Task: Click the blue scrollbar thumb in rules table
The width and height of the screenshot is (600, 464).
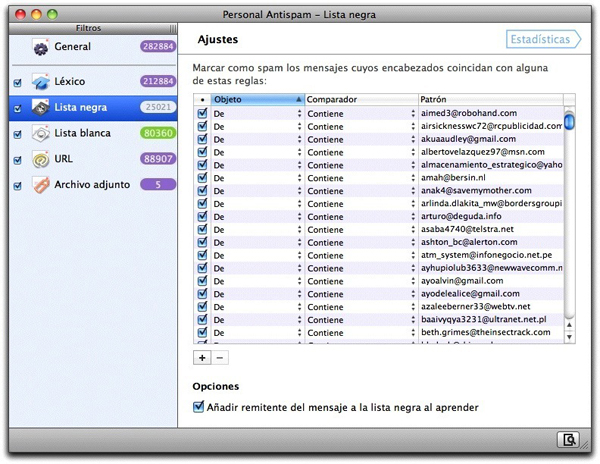Action: tap(569, 120)
